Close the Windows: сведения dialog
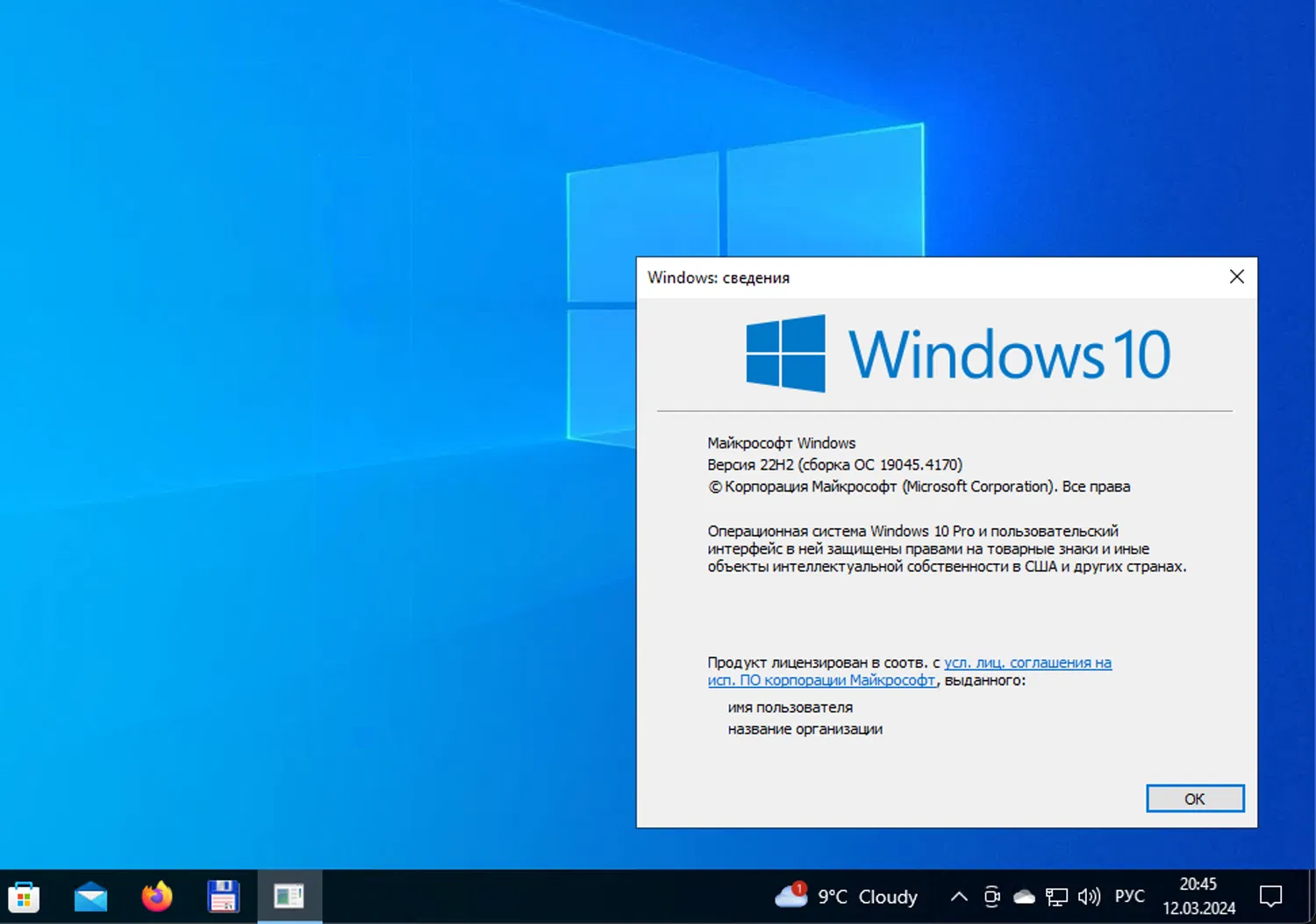 coord(1236,276)
